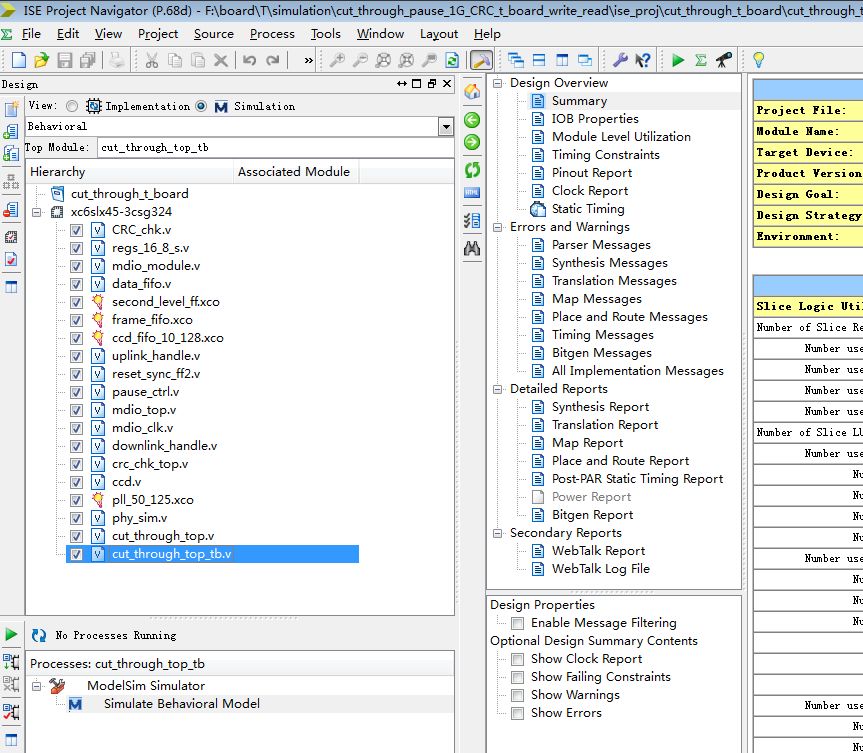Screen dimensions: 863x753
Task: Click the Refresh icon in top toolbar
Action: pyautogui.click(x=452, y=60)
